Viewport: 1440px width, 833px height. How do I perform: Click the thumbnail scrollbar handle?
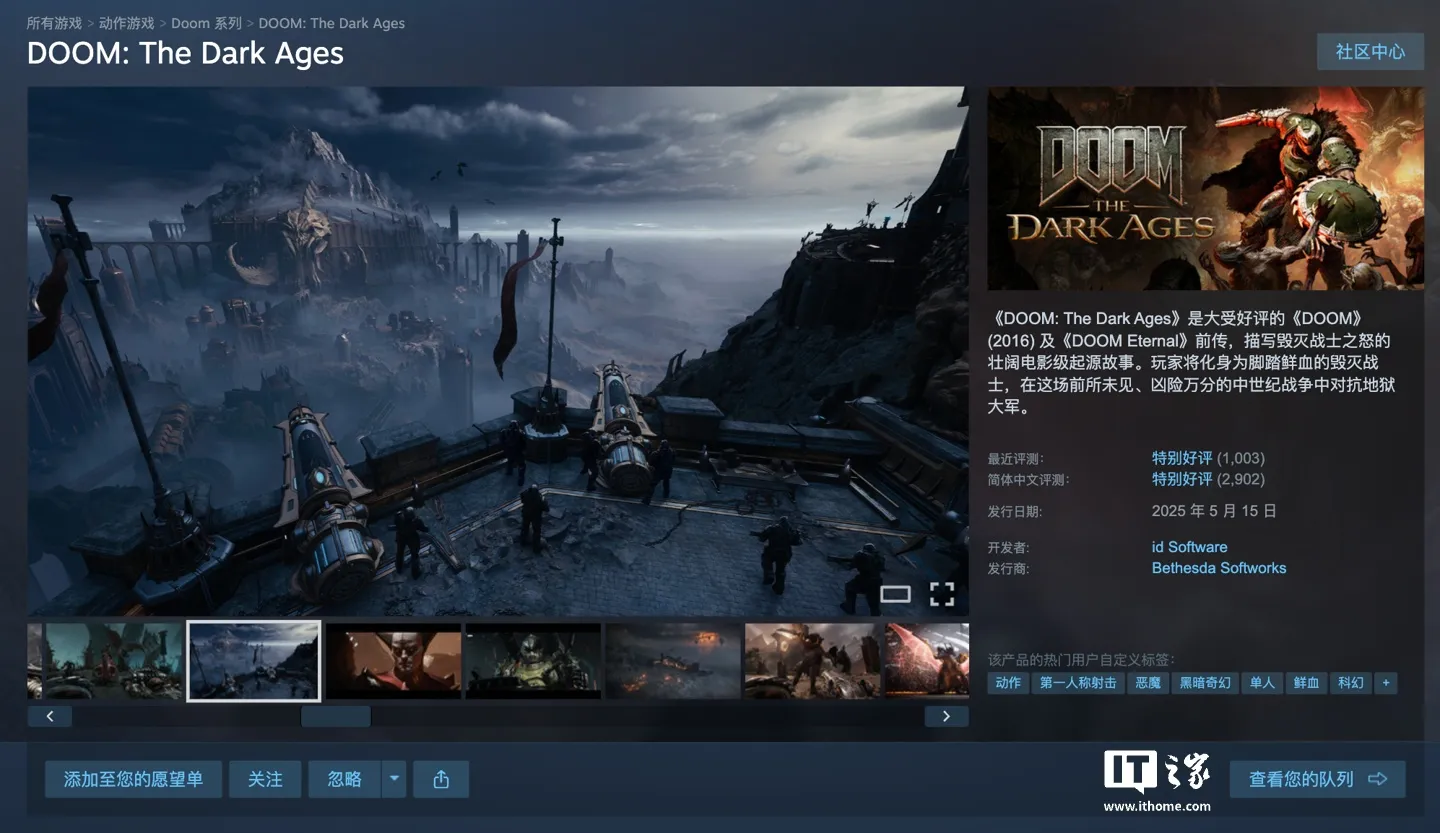(336, 716)
